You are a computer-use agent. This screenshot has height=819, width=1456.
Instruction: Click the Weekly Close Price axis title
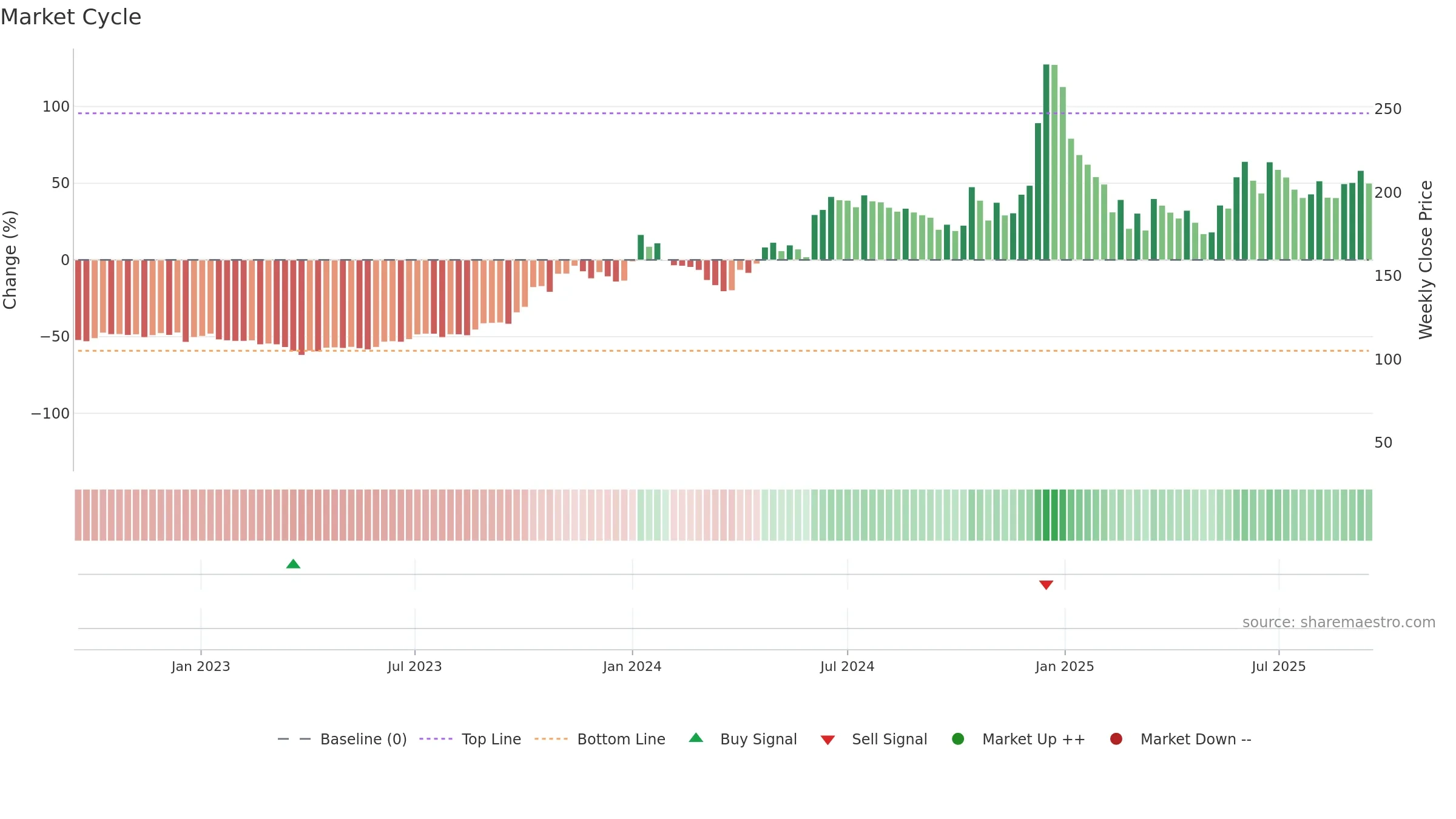click(1426, 260)
